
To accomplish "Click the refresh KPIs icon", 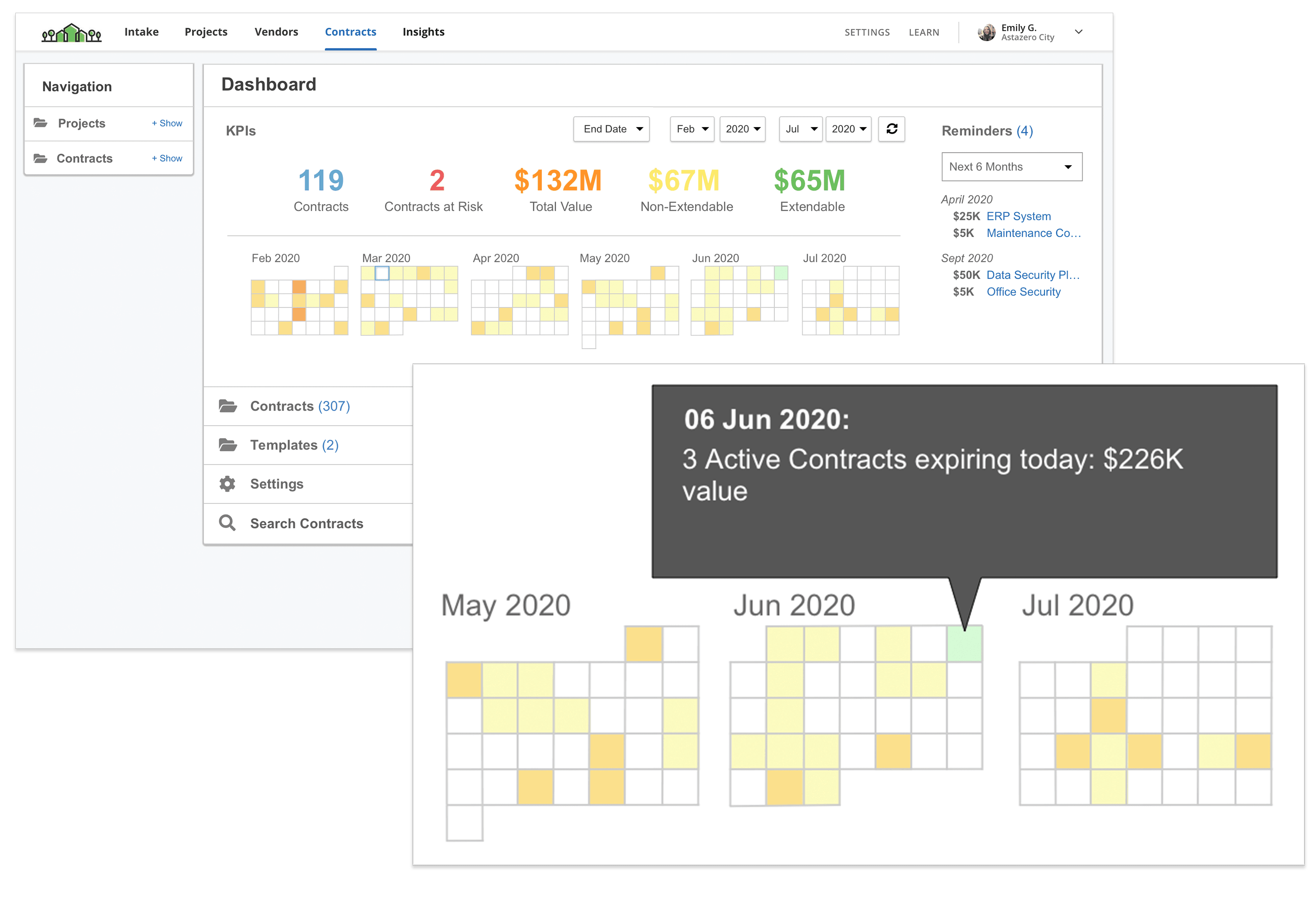I will pos(892,129).
